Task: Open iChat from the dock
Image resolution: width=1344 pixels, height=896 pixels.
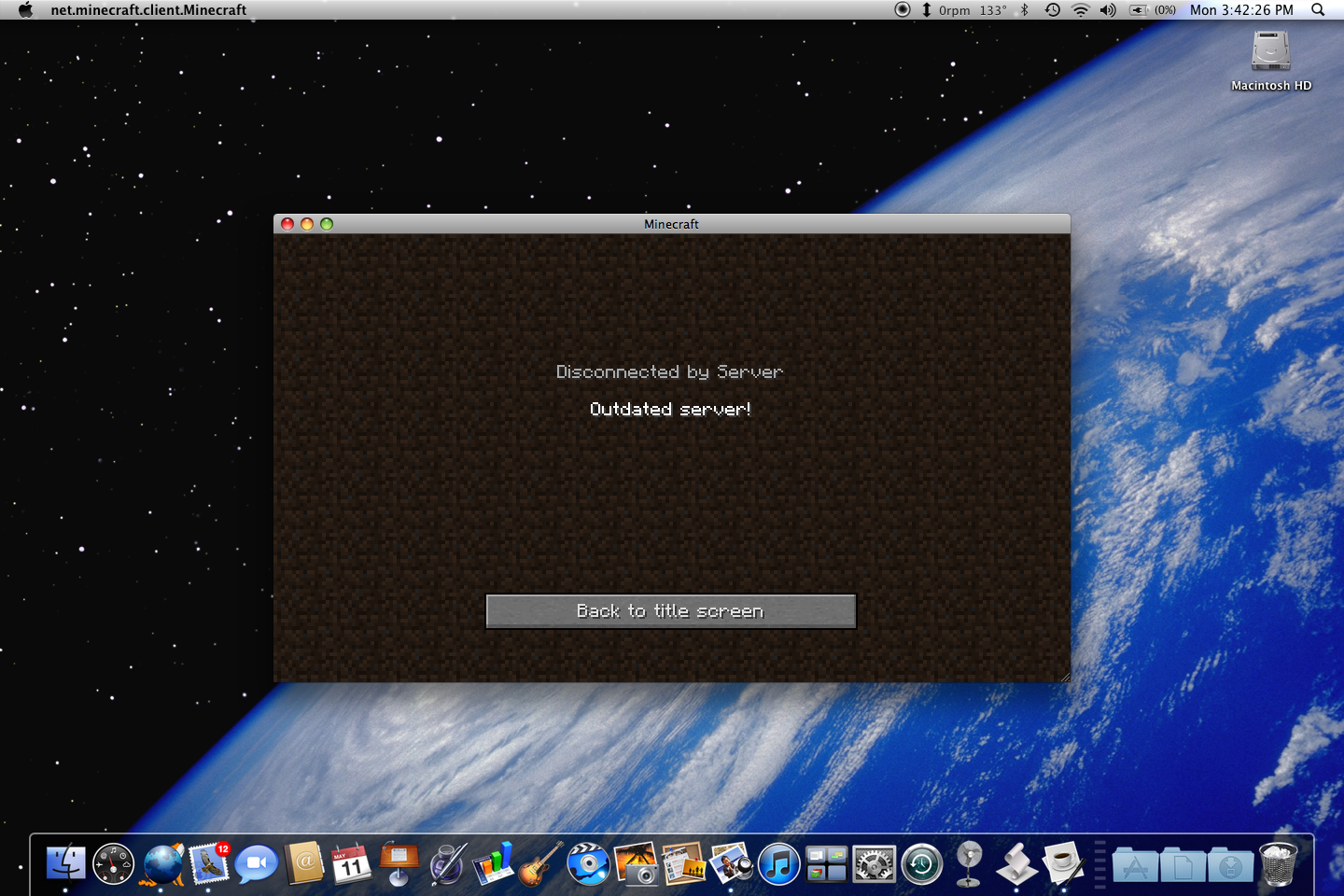Action: coord(257,863)
